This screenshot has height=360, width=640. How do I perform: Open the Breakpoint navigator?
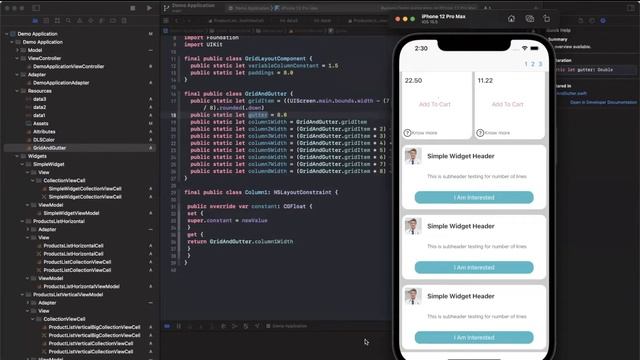pos(113,20)
